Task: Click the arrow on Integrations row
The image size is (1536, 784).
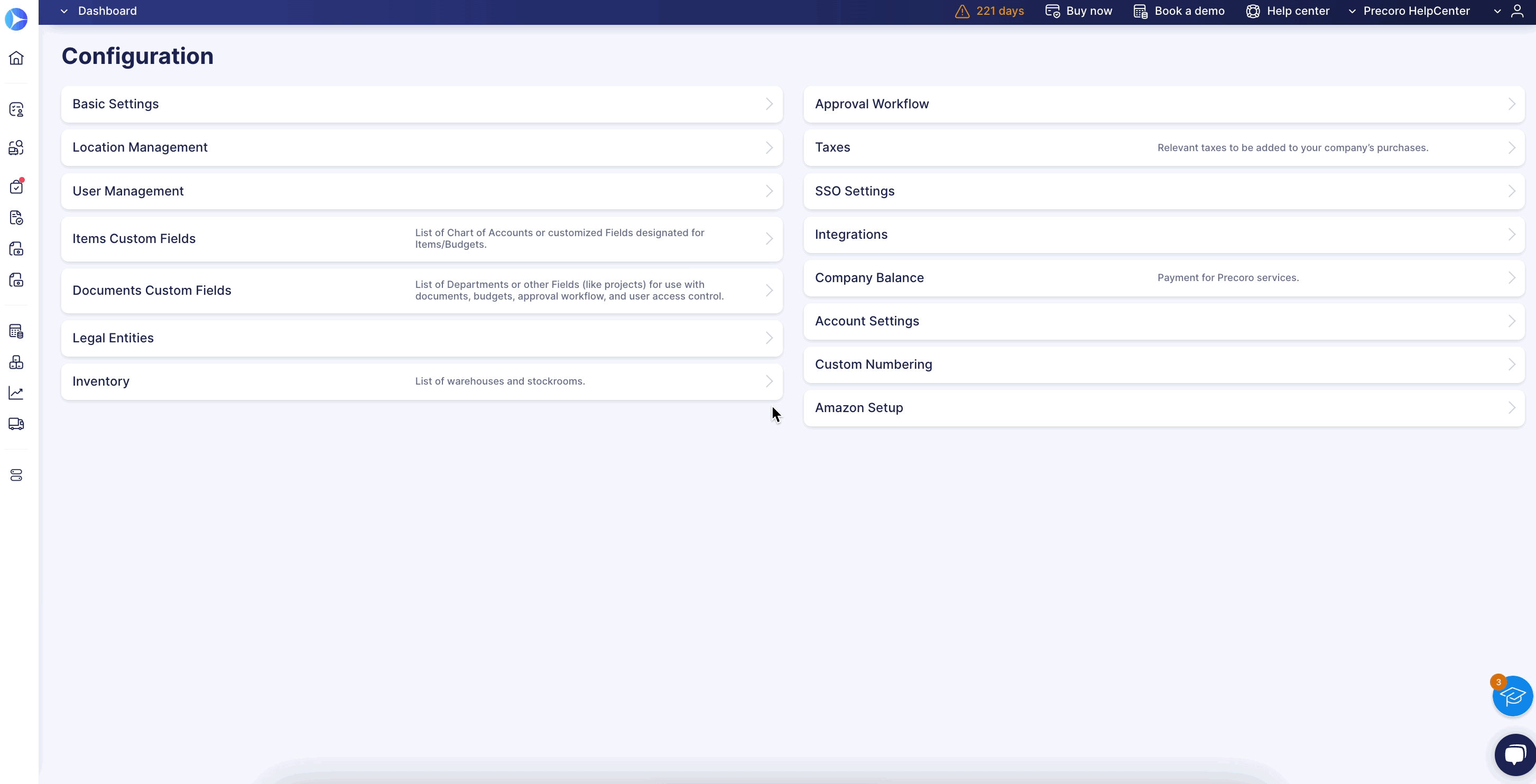Action: pyautogui.click(x=1512, y=235)
